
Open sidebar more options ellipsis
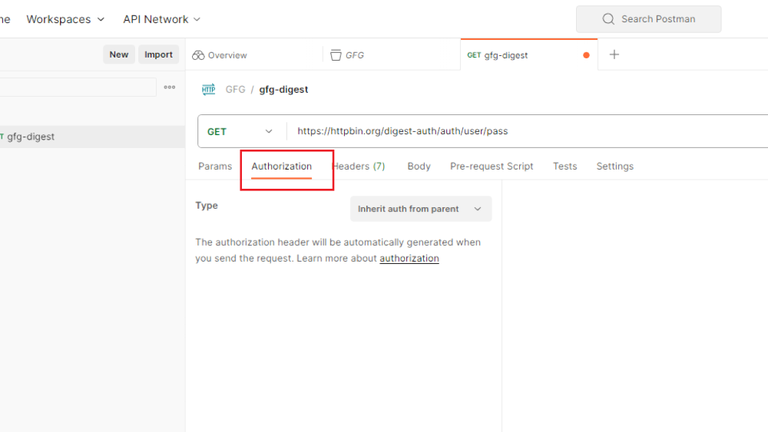tap(169, 87)
